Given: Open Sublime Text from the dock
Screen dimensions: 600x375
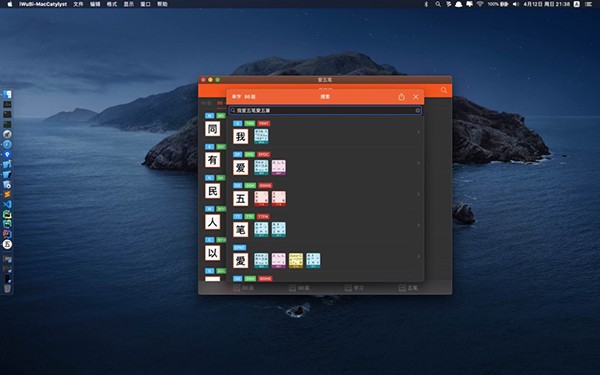Looking at the screenshot, I should coord(7,194).
